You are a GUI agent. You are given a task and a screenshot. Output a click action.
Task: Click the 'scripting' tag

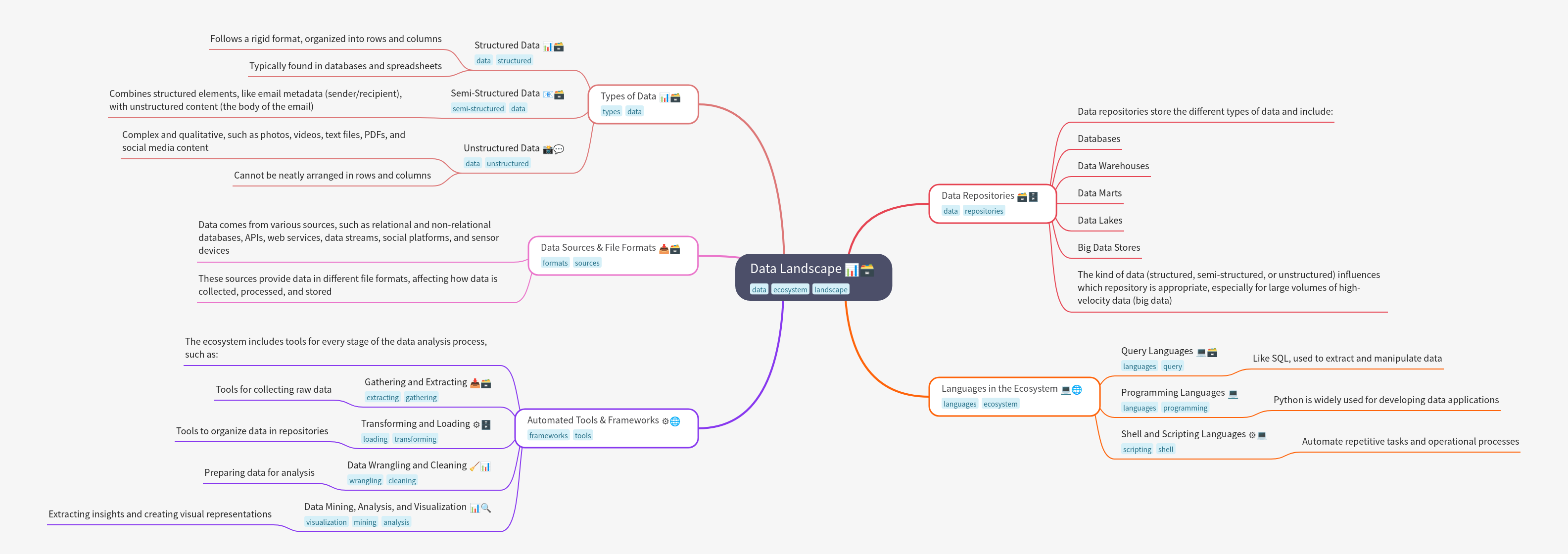coord(1137,449)
